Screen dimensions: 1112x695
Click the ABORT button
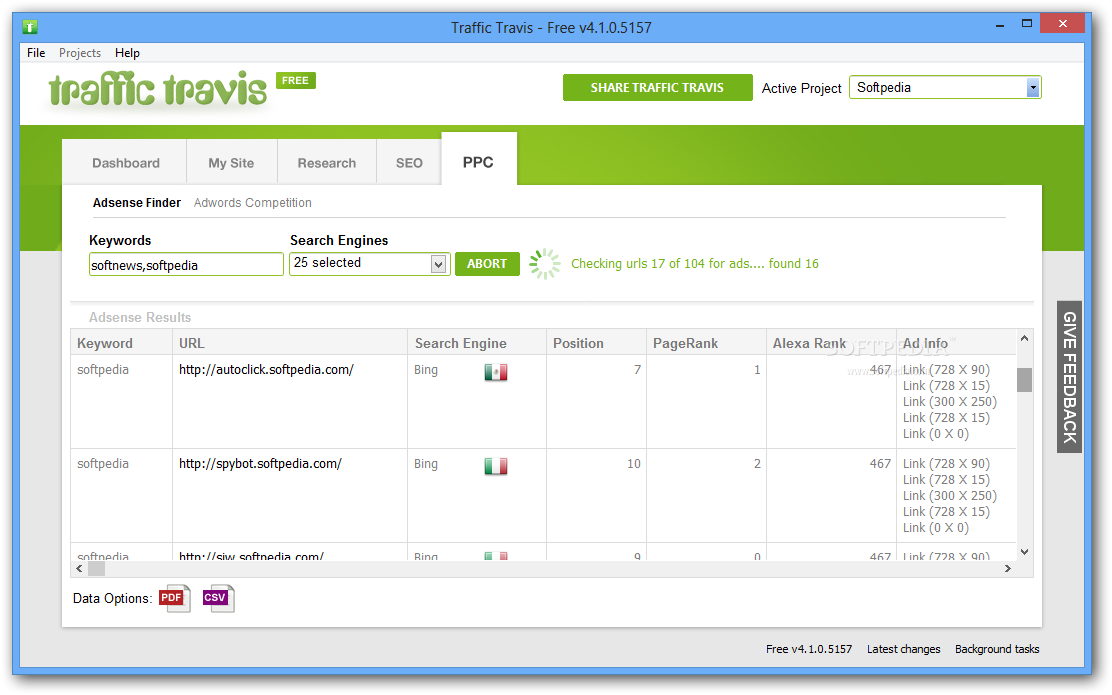click(487, 264)
